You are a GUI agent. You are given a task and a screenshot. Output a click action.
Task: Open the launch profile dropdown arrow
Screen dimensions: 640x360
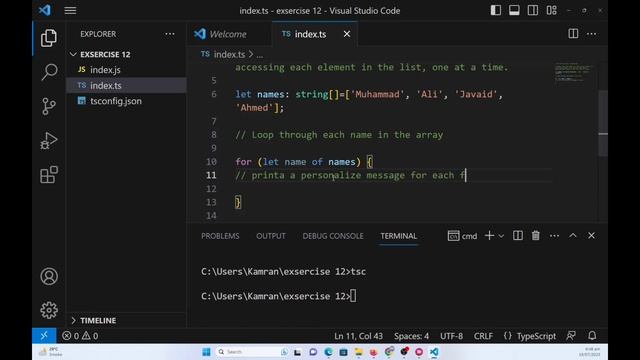point(501,236)
